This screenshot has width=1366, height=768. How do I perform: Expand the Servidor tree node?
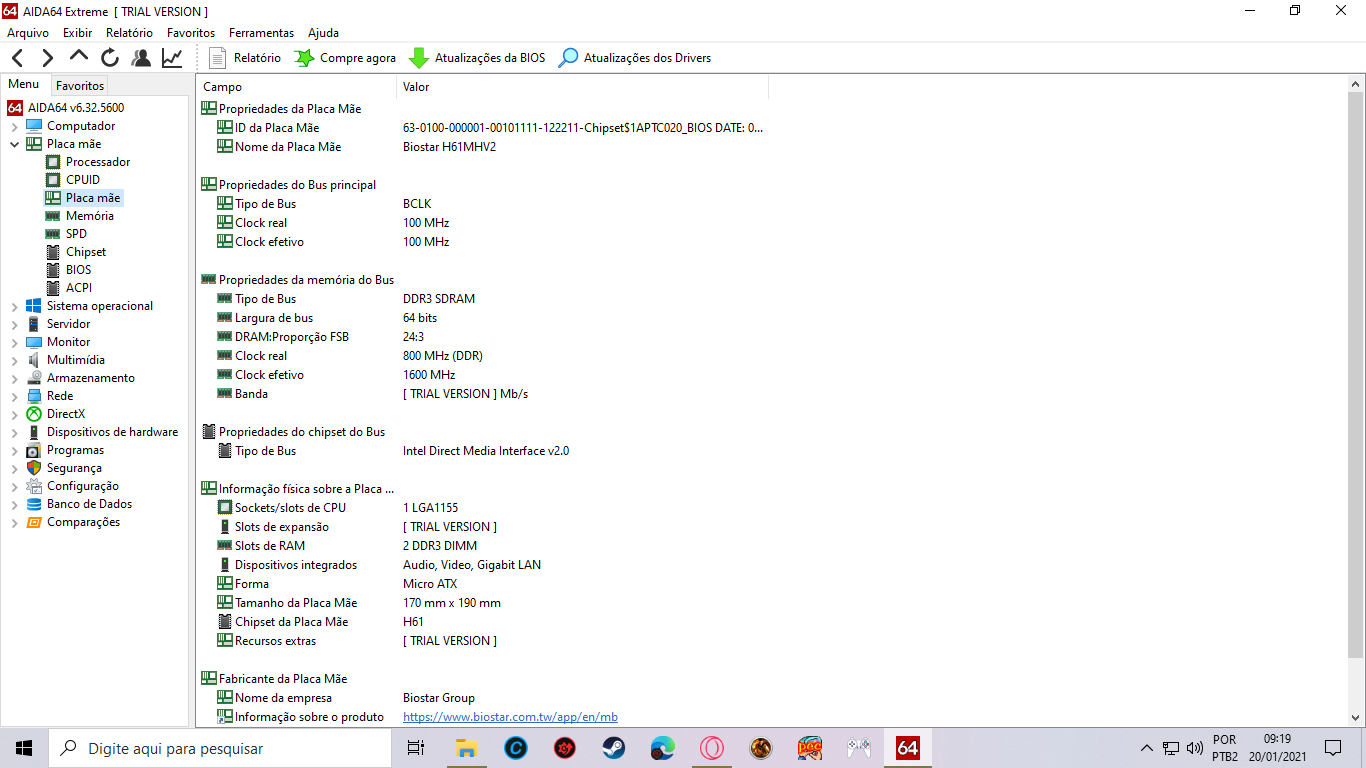pyautogui.click(x=14, y=324)
